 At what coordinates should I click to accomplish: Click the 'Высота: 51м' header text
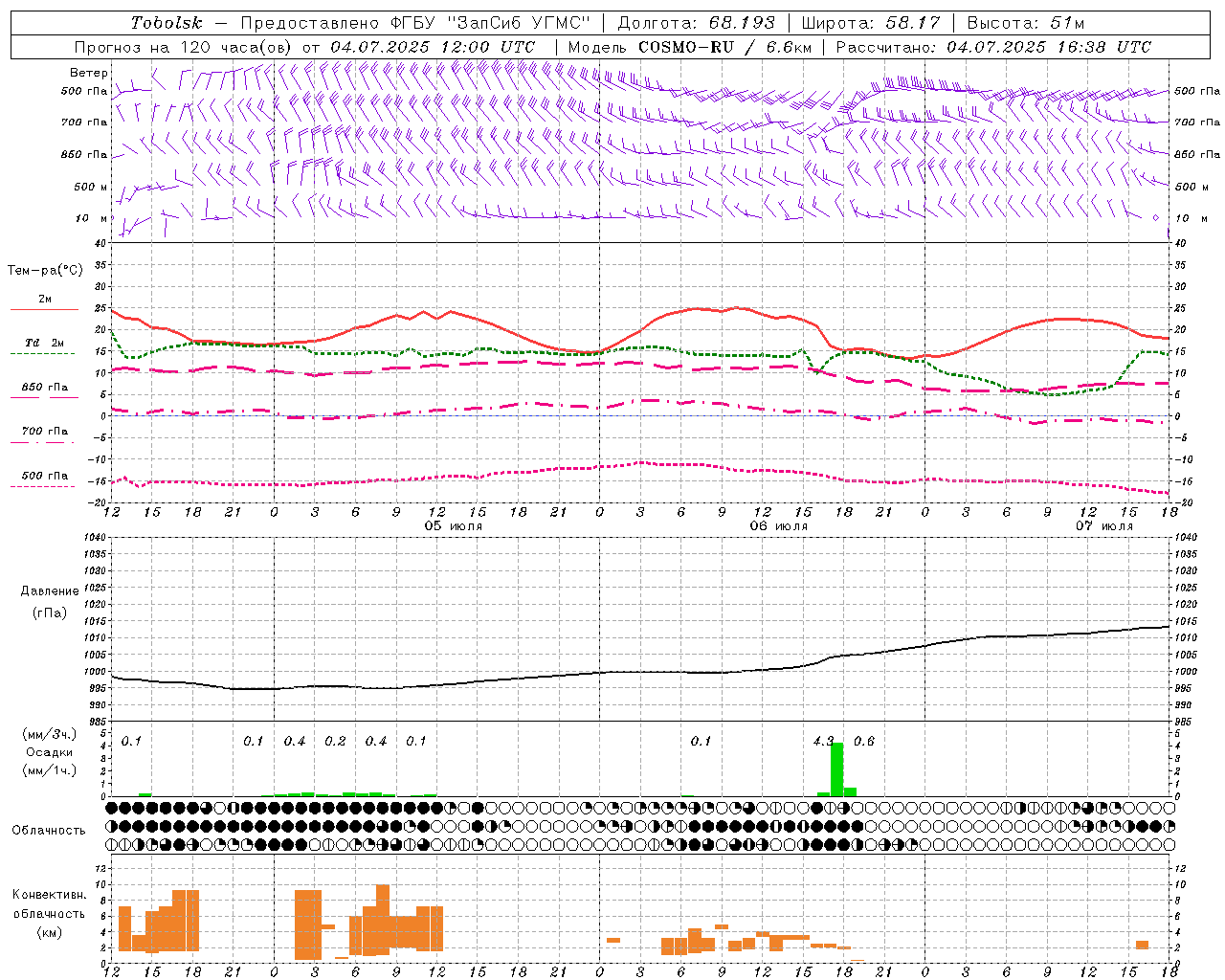[1026, 23]
